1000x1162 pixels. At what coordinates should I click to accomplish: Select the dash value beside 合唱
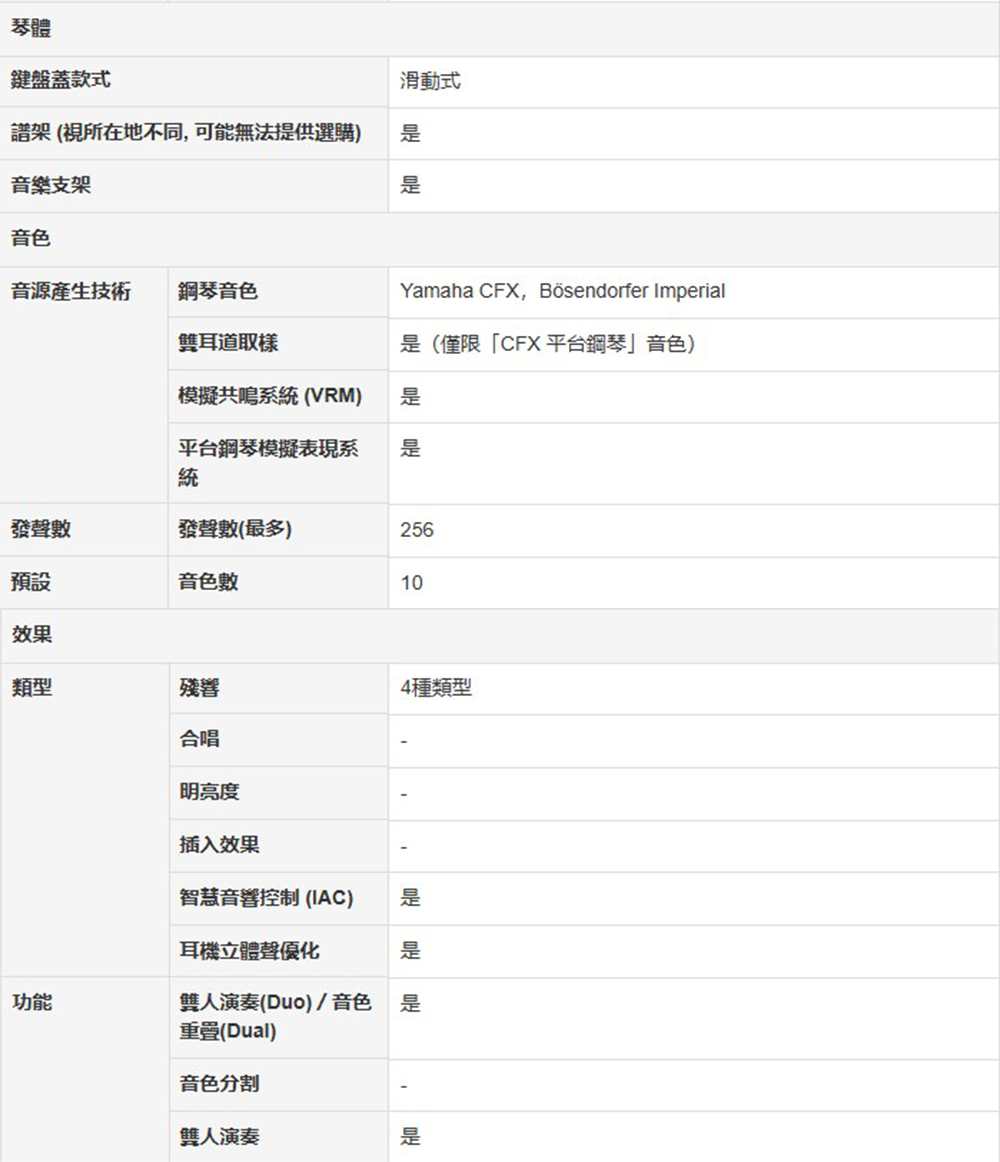point(404,741)
